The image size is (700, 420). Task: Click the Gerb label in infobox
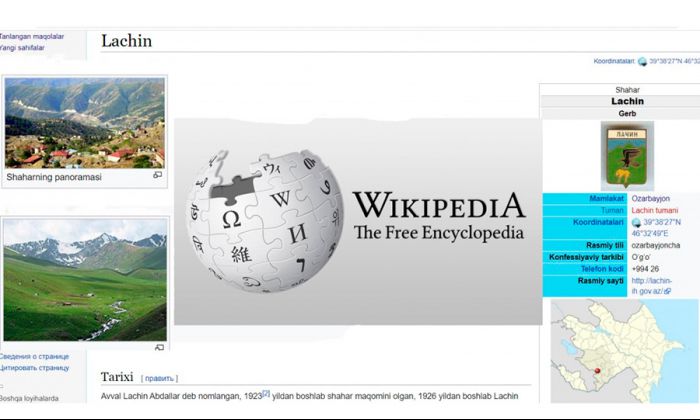(x=627, y=113)
